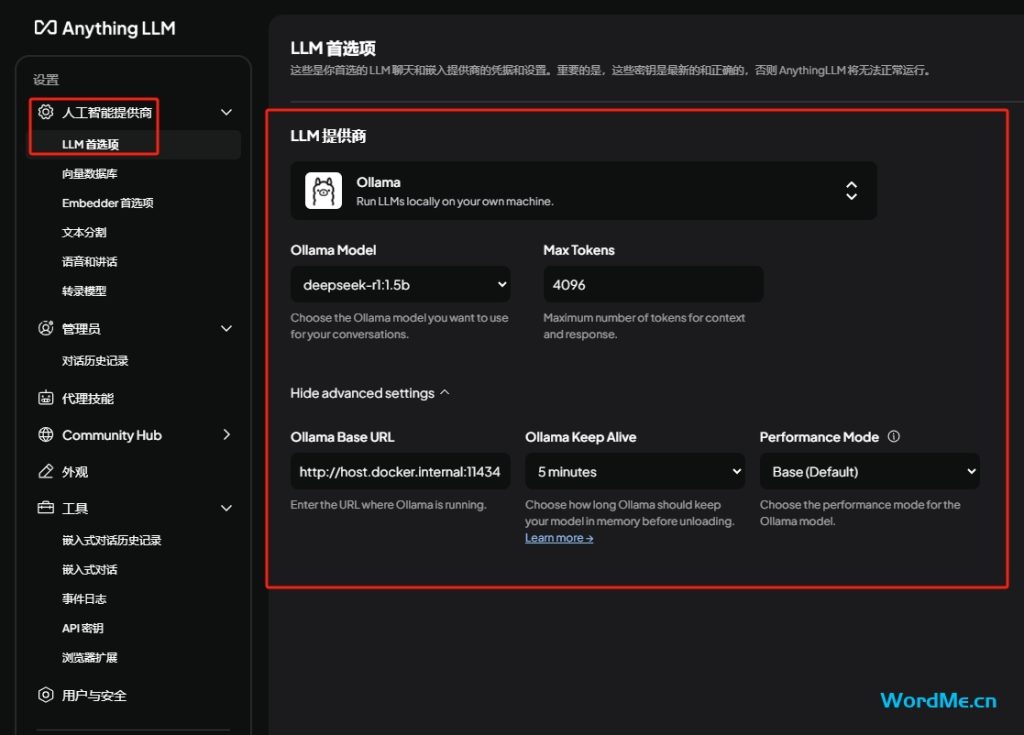Image resolution: width=1024 pixels, height=735 pixels.
Task: Open 对话历史记录 page
Action: (95, 361)
